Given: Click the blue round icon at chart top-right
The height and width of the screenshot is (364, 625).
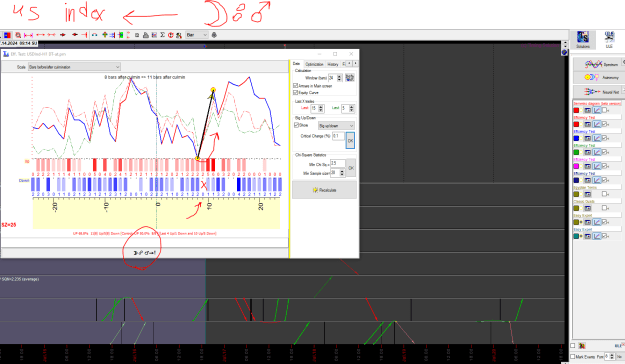Looking at the screenshot, I should point(564,53).
